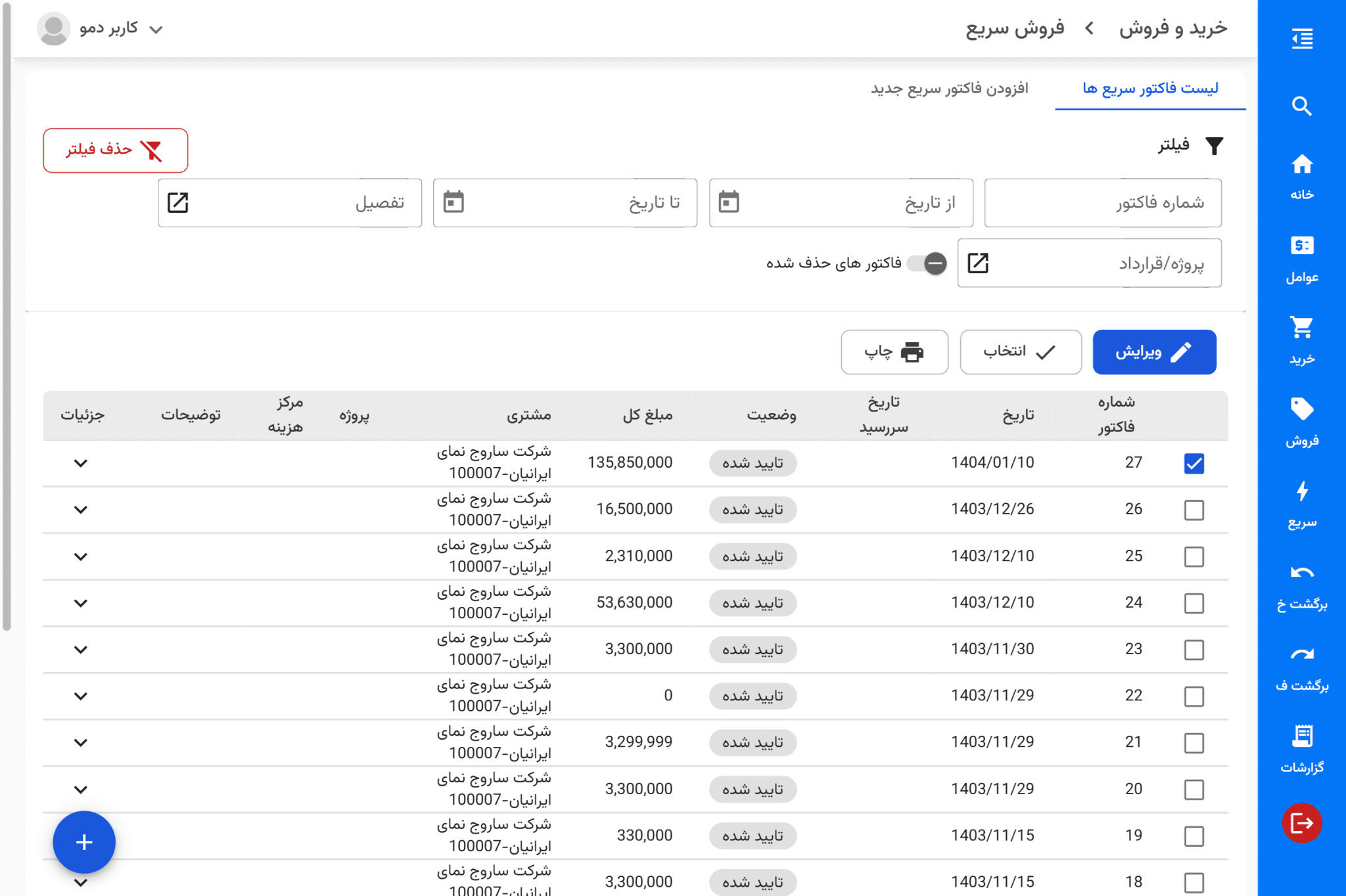Switch to افزودن فاکتور سریع جدید tab
1346x896 pixels.
950,88
